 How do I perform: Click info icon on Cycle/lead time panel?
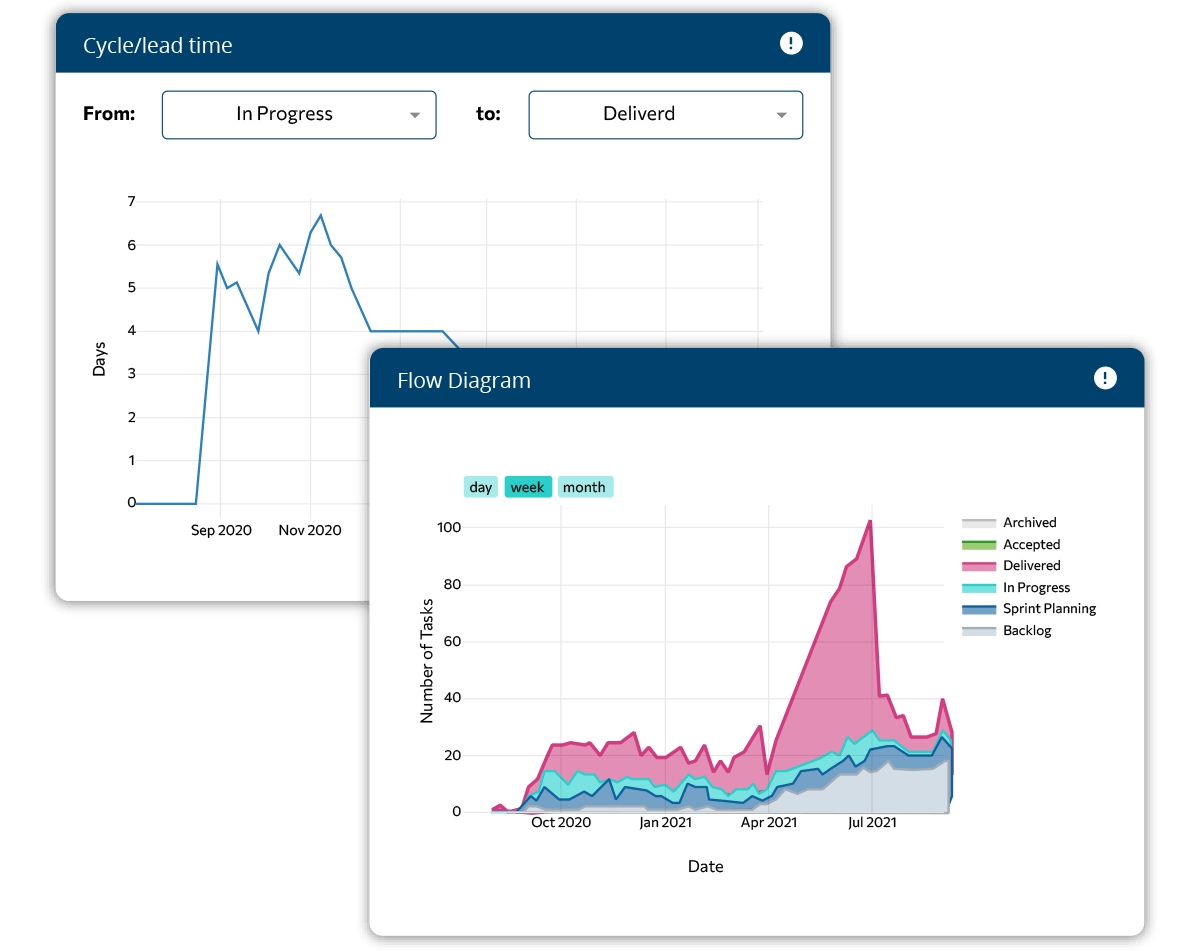(x=791, y=43)
